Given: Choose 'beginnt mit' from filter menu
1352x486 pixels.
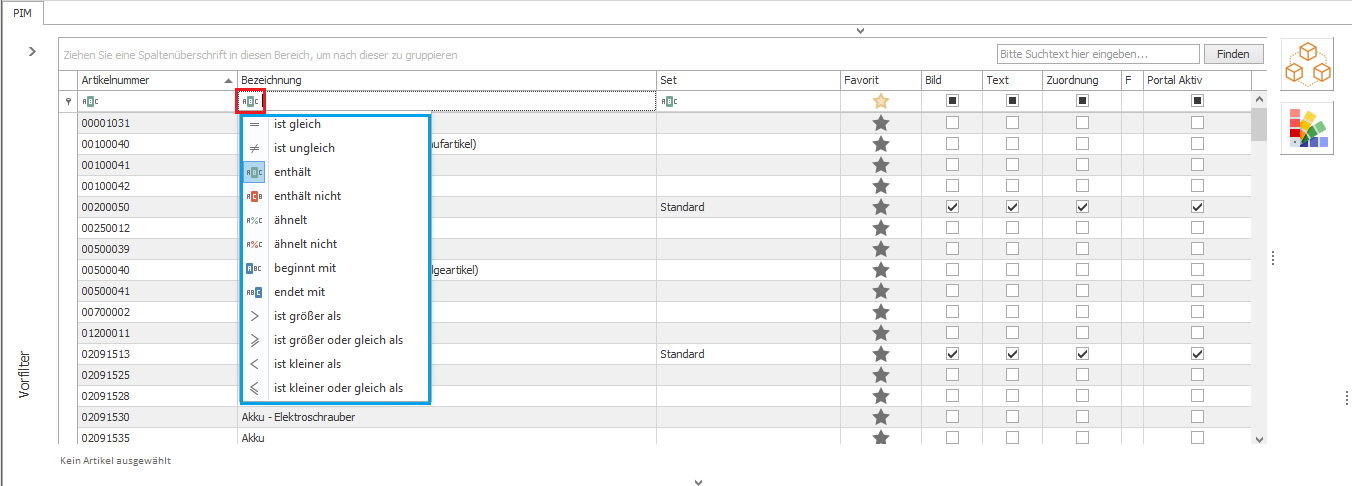Looking at the screenshot, I should pyautogui.click(x=304, y=268).
